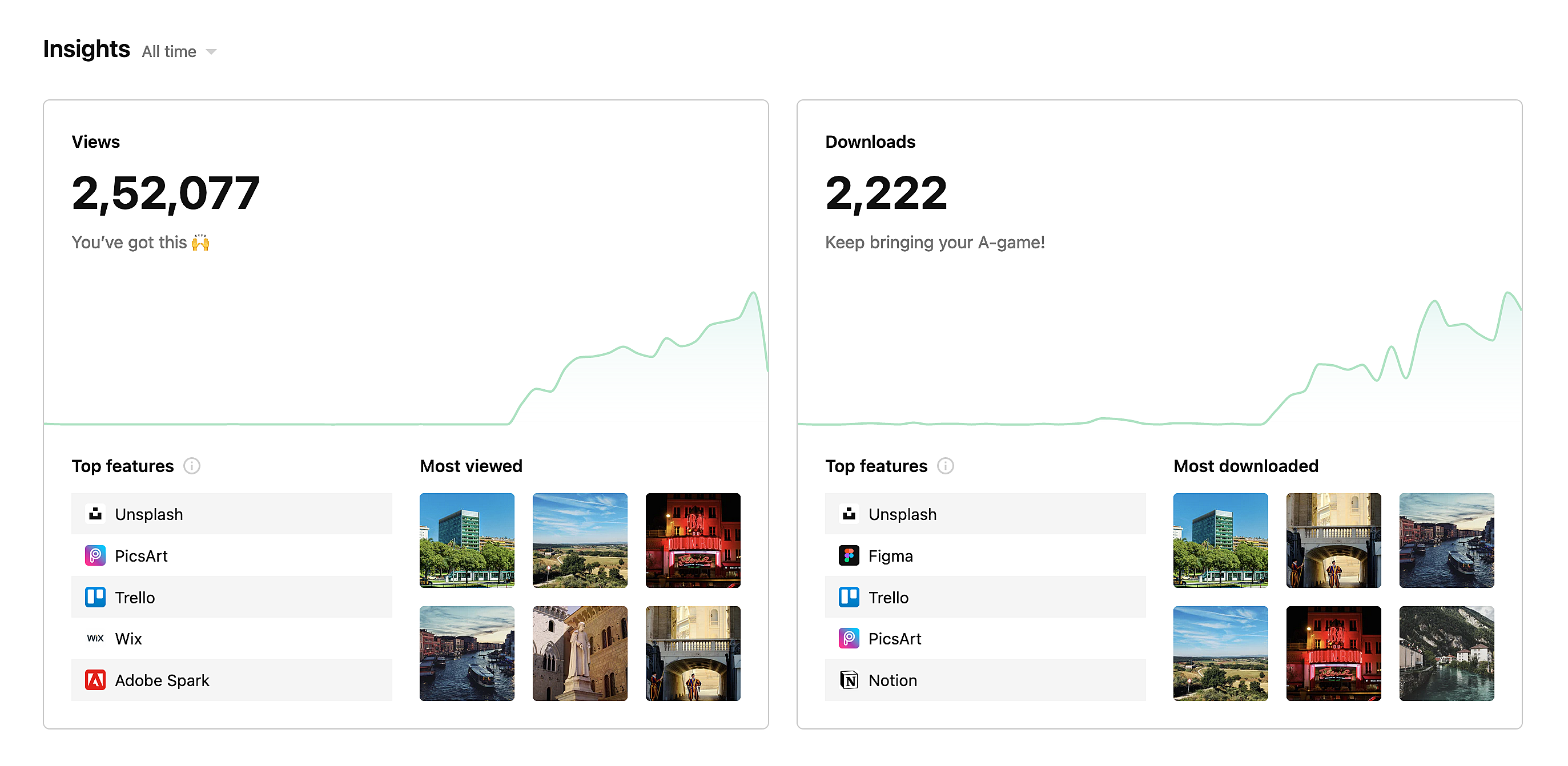The image size is (1568, 766).
Task: Open the green office building photo in Most viewed
Action: coord(467,541)
